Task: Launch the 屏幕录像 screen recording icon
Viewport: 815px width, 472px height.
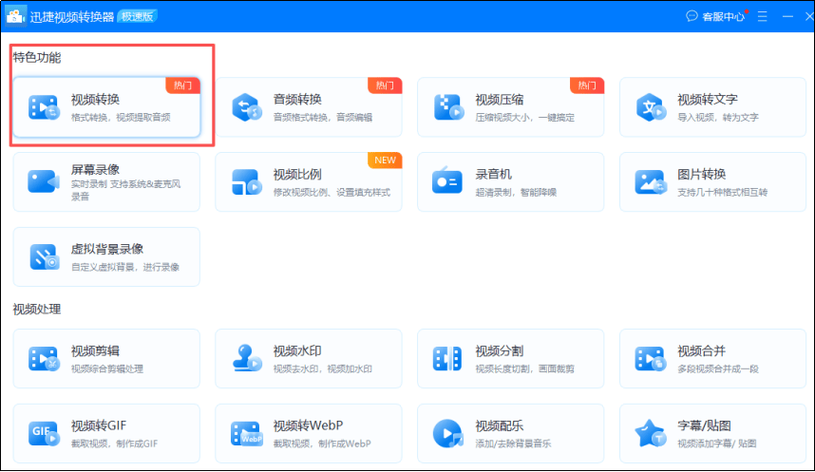Action: pos(44,181)
